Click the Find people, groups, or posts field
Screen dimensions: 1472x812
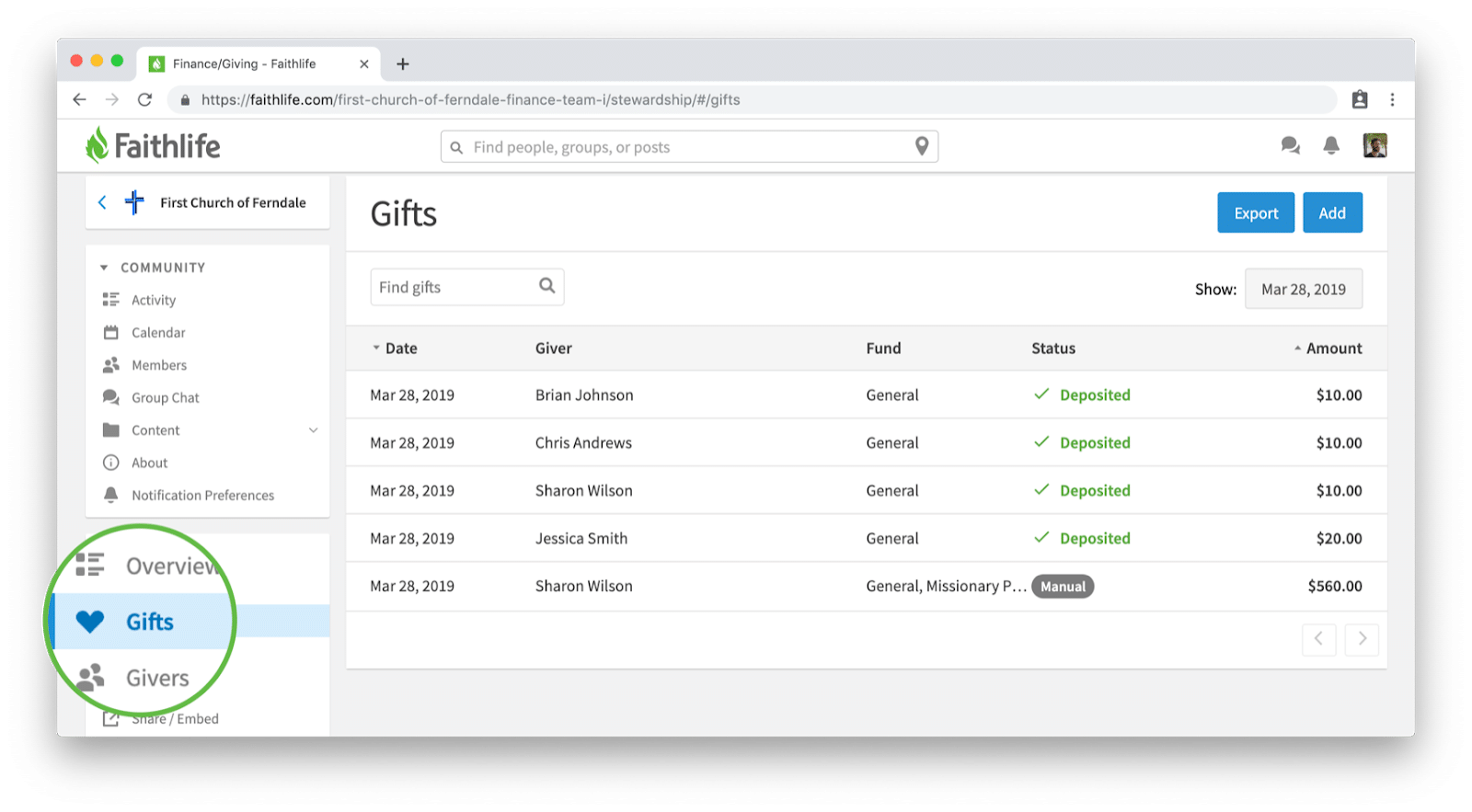point(690,146)
